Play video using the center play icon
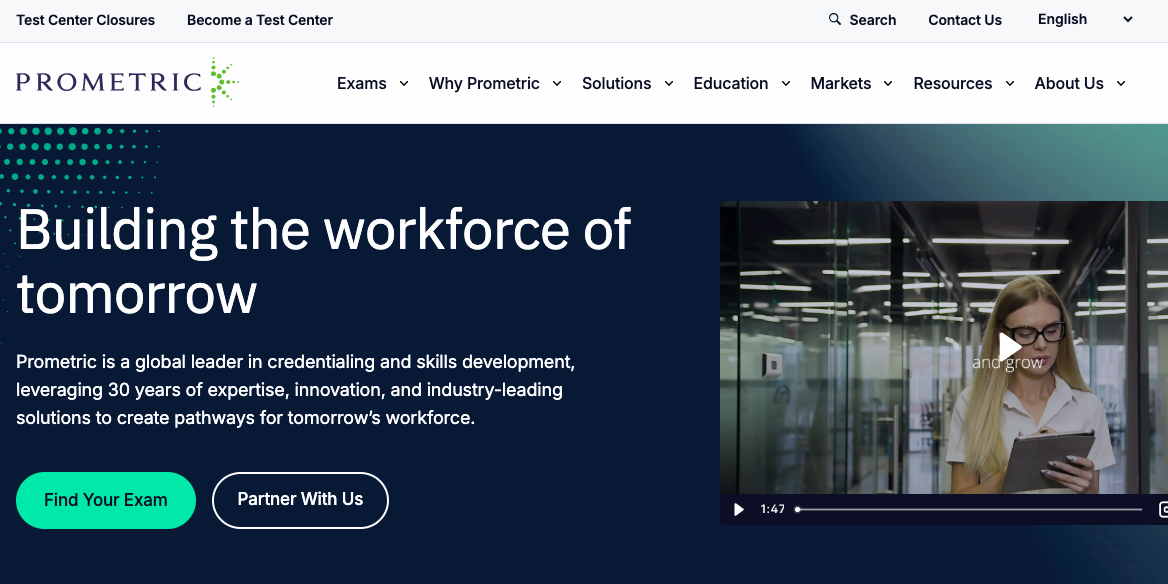 point(1009,347)
